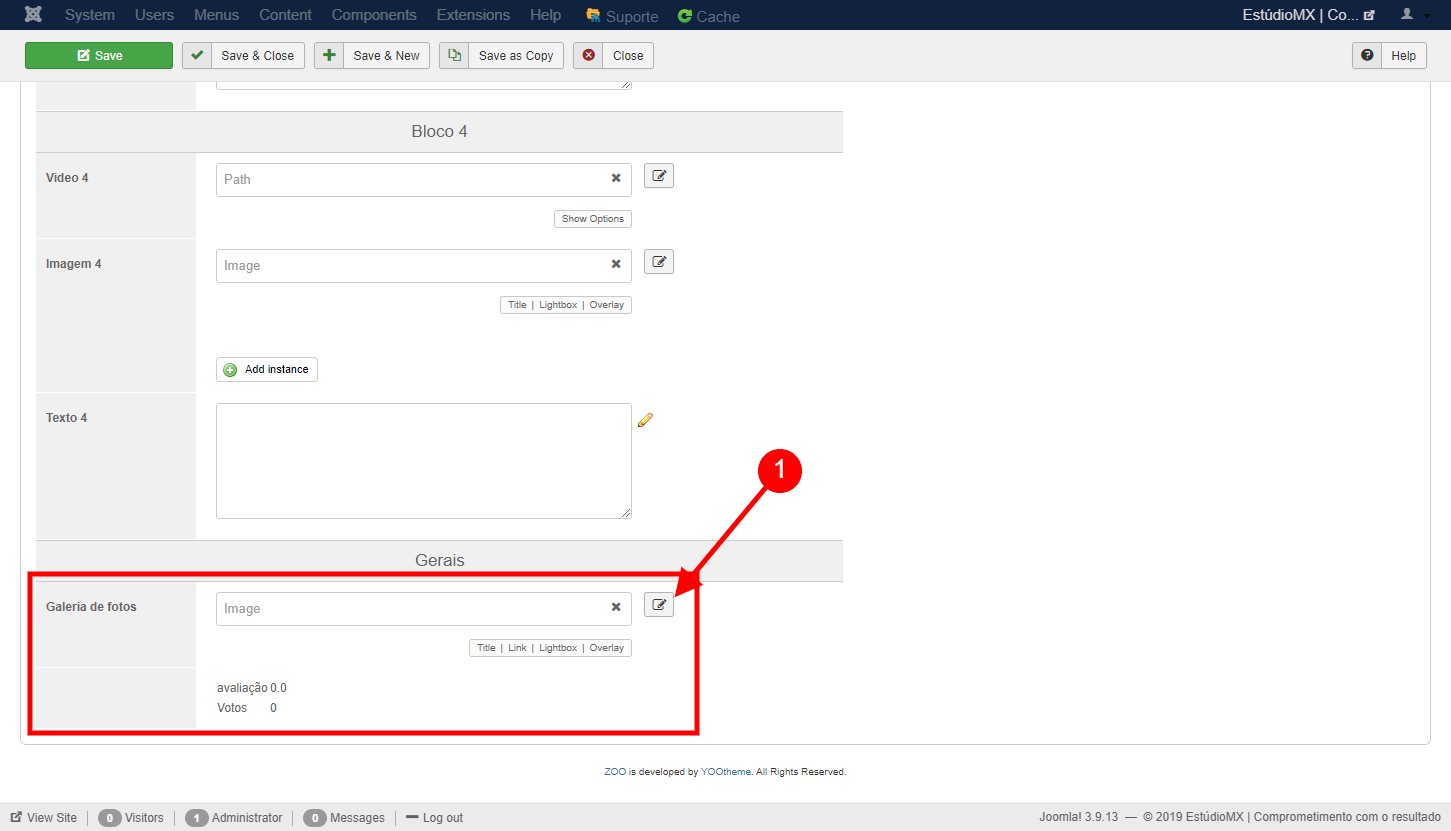Click inside the Texto 4 text area
Image resolution: width=1451 pixels, height=831 pixels.
point(423,460)
